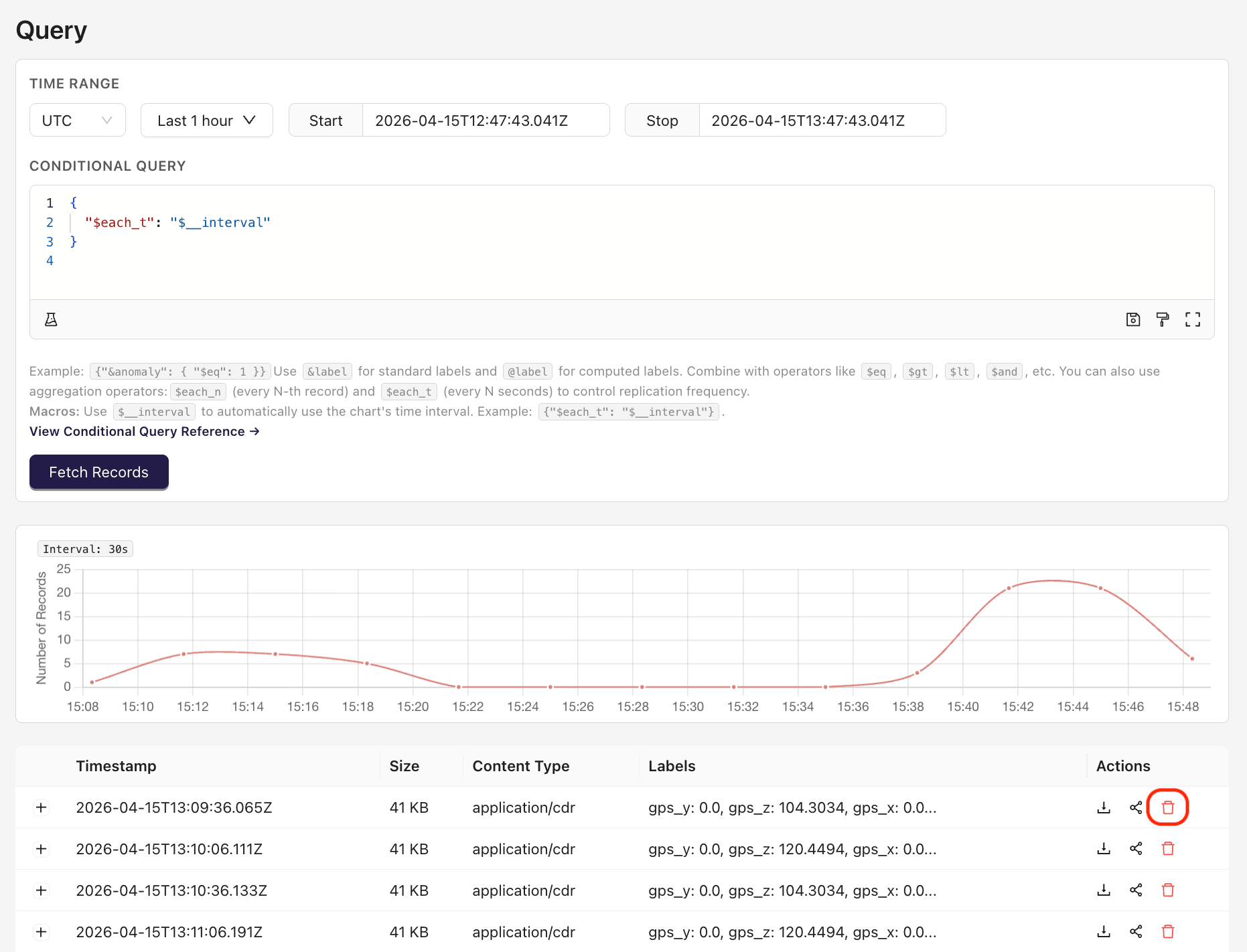Open the Last 1 hour range dropdown

(207, 121)
